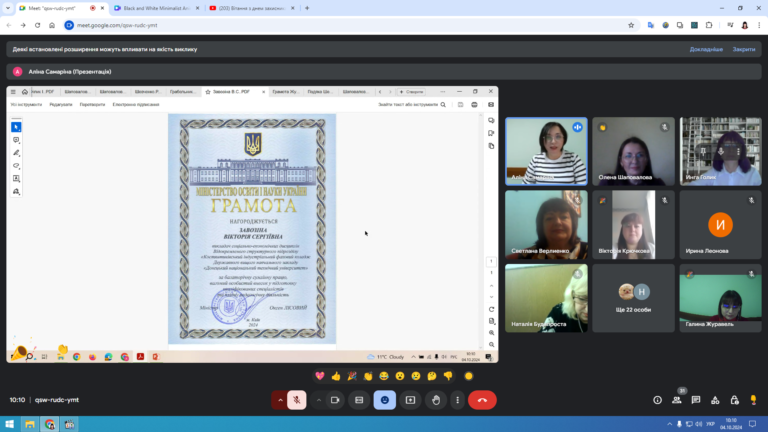Bookmark this page with star icon

pos(631,25)
